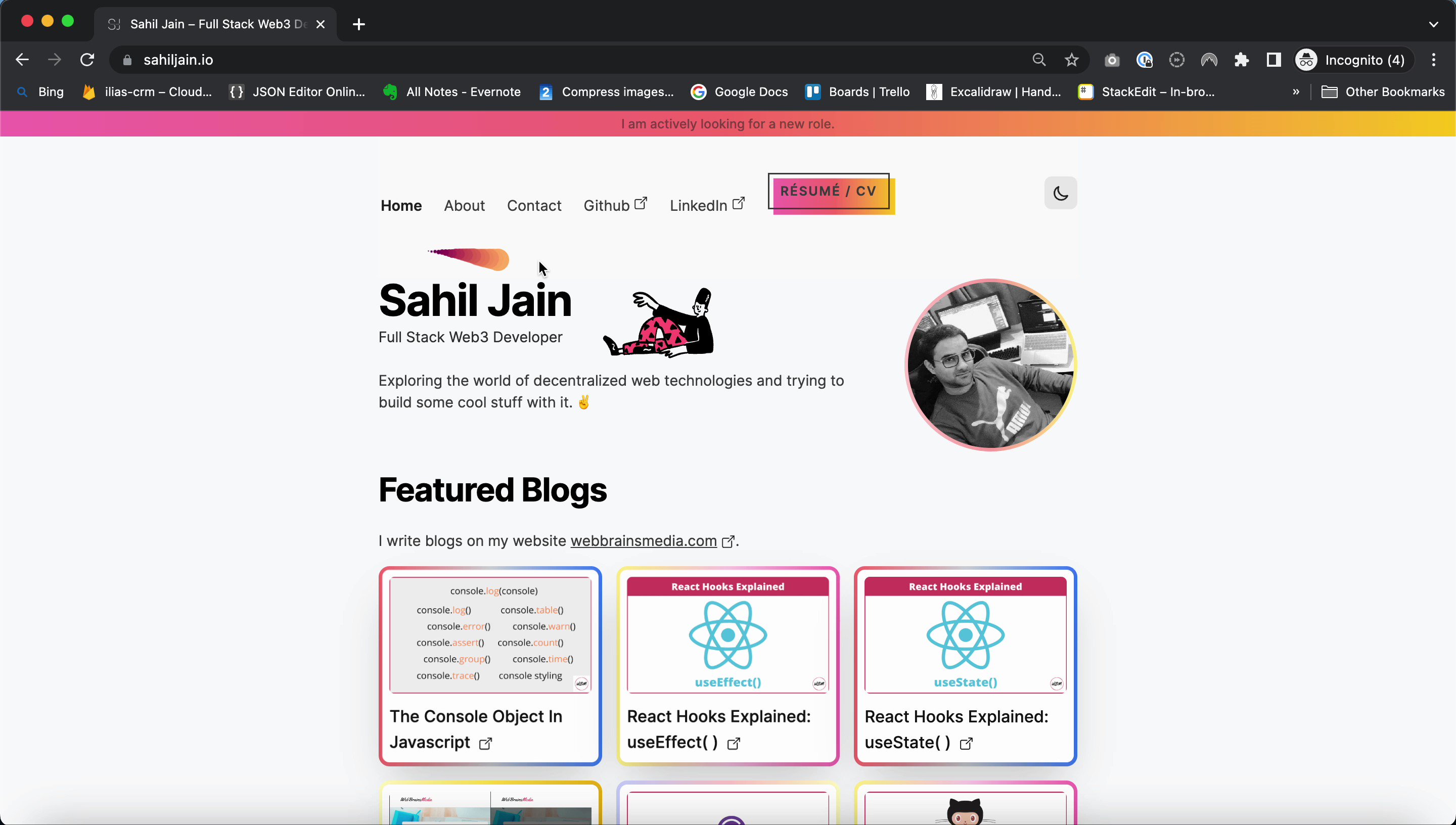
Task: Open the React Hooks useEffect() blog card
Action: tap(727, 666)
